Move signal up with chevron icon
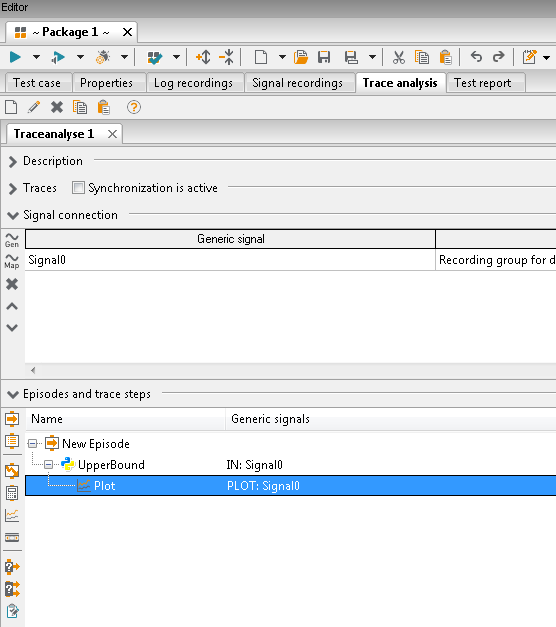 point(12,306)
